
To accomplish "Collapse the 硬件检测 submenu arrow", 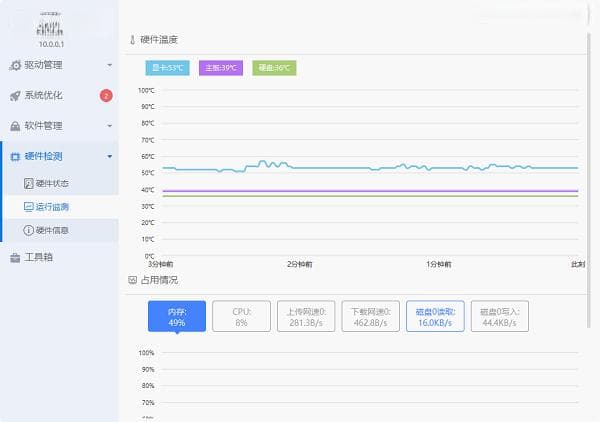I will coord(110,156).
